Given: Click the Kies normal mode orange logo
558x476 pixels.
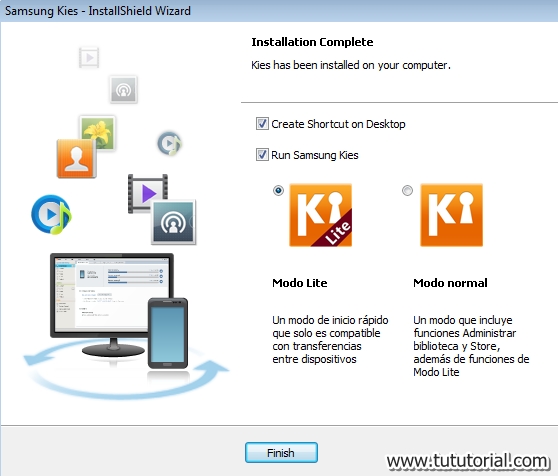Looking at the screenshot, I should pos(452,215).
